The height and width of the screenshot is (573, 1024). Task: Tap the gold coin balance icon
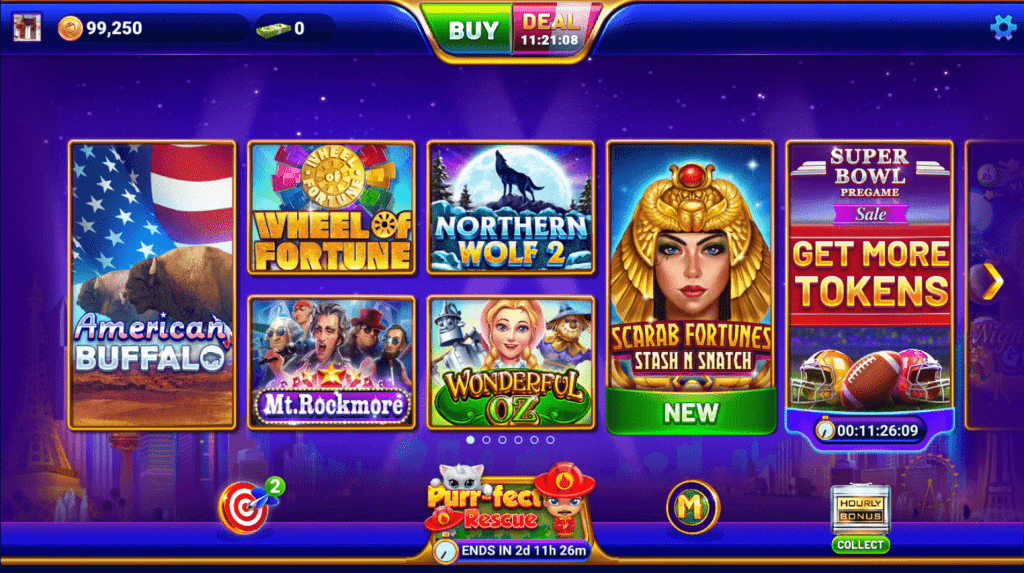[x=70, y=29]
